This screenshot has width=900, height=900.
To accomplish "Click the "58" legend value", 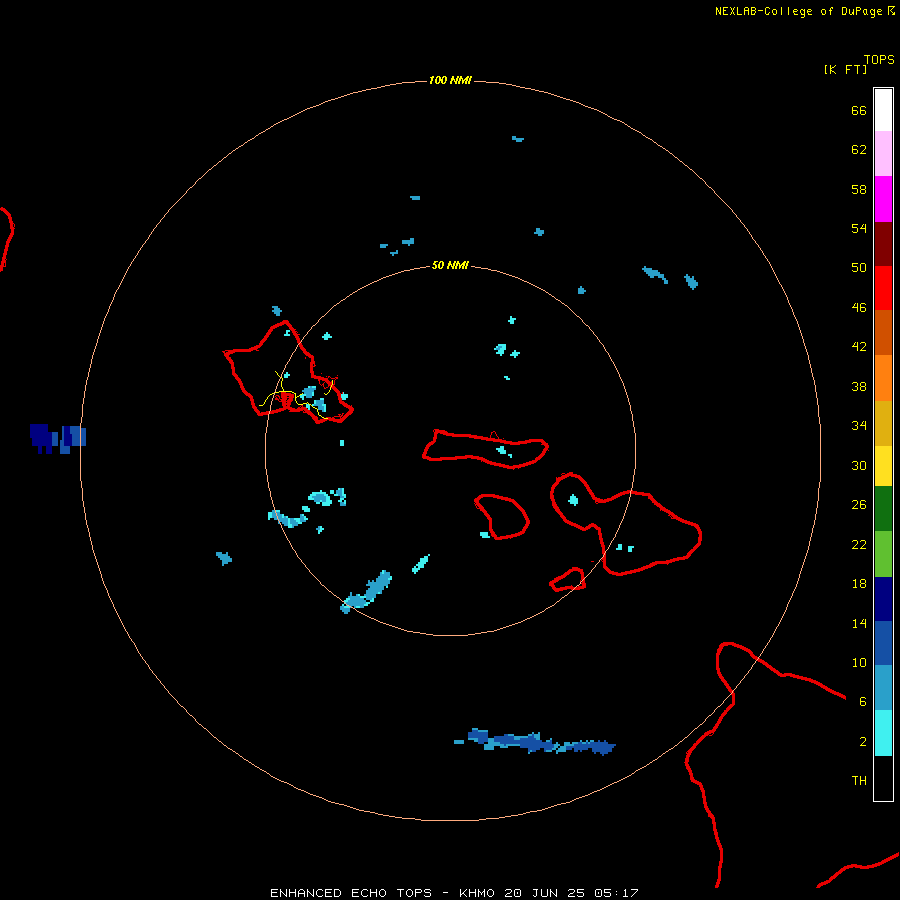I will [859, 189].
